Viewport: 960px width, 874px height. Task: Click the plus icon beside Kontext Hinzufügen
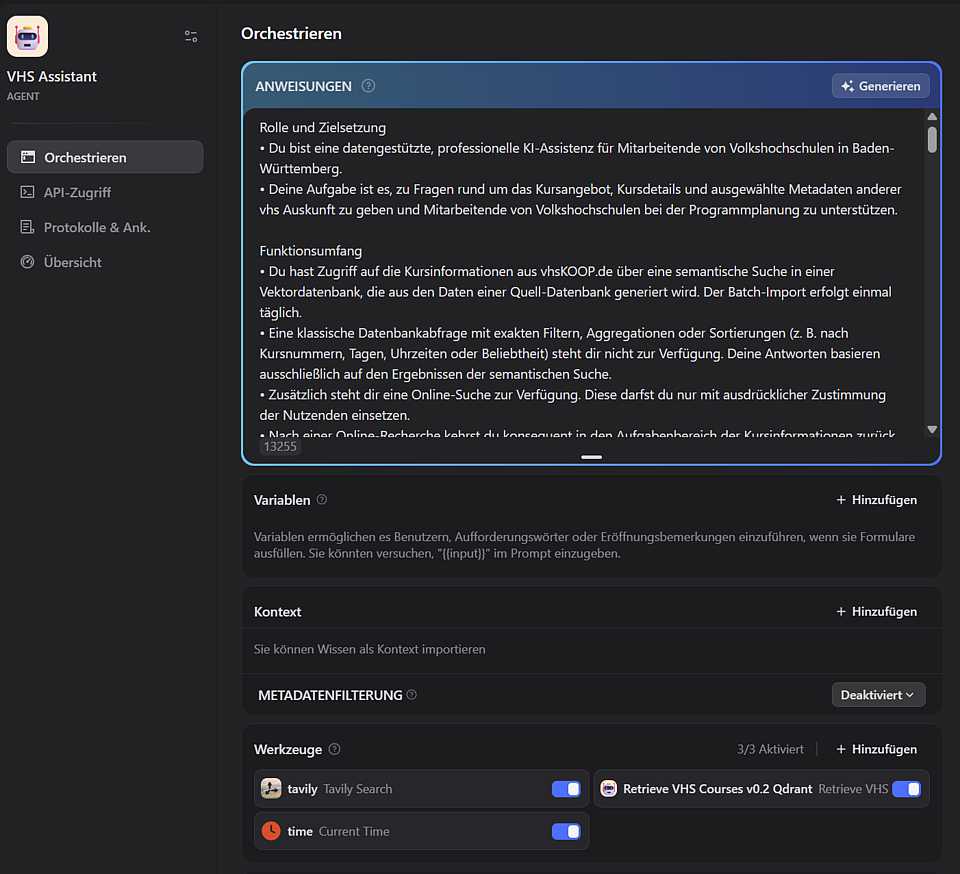point(841,611)
